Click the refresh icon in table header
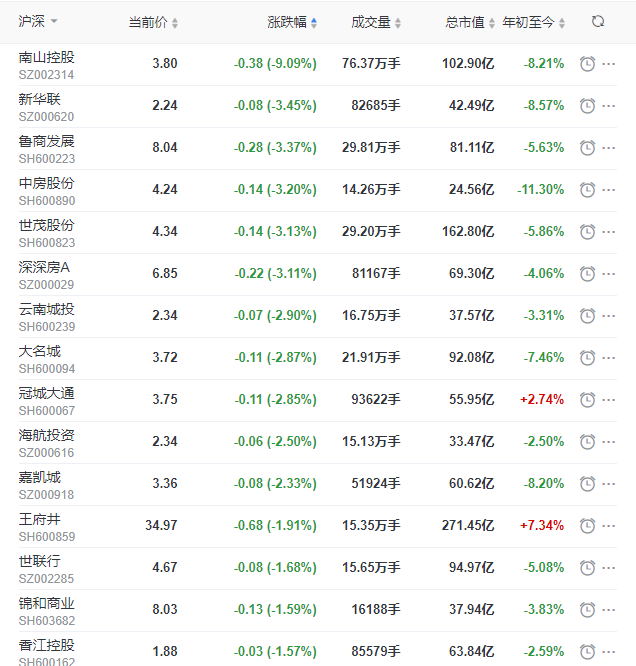This screenshot has width=636, height=666. (x=598, y=22)
